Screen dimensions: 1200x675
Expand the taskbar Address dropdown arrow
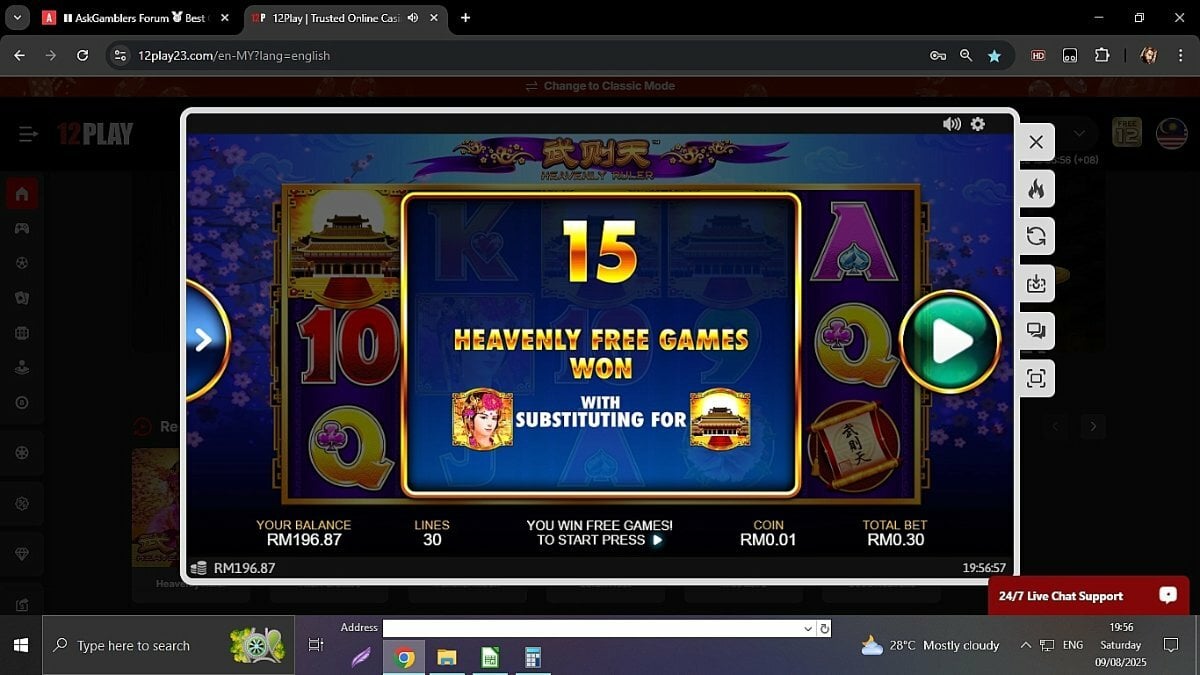(x=808, y=628)
